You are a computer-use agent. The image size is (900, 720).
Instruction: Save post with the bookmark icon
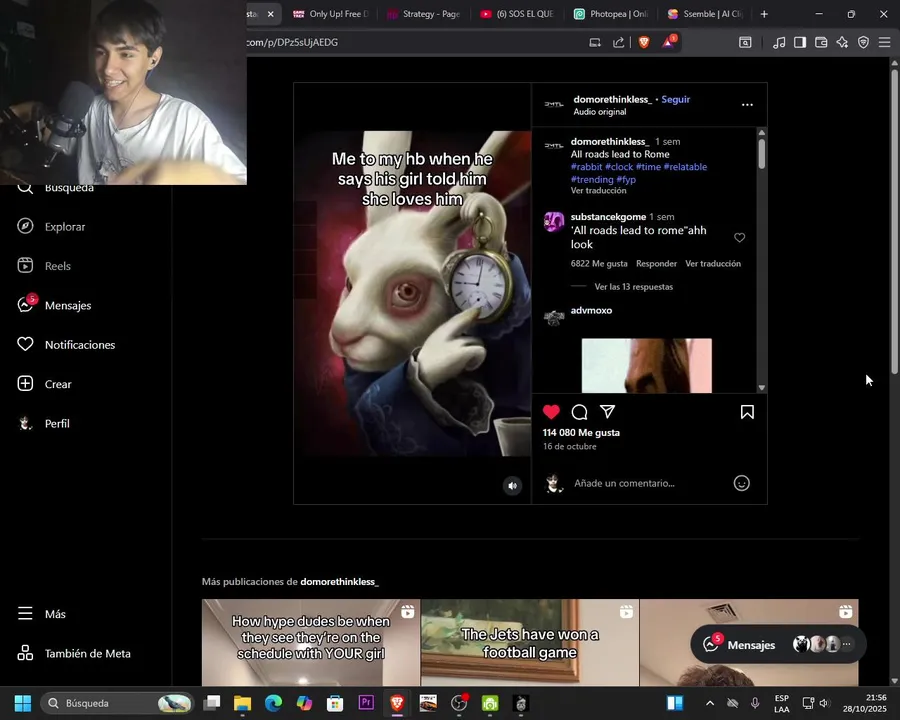click(747, 412)
